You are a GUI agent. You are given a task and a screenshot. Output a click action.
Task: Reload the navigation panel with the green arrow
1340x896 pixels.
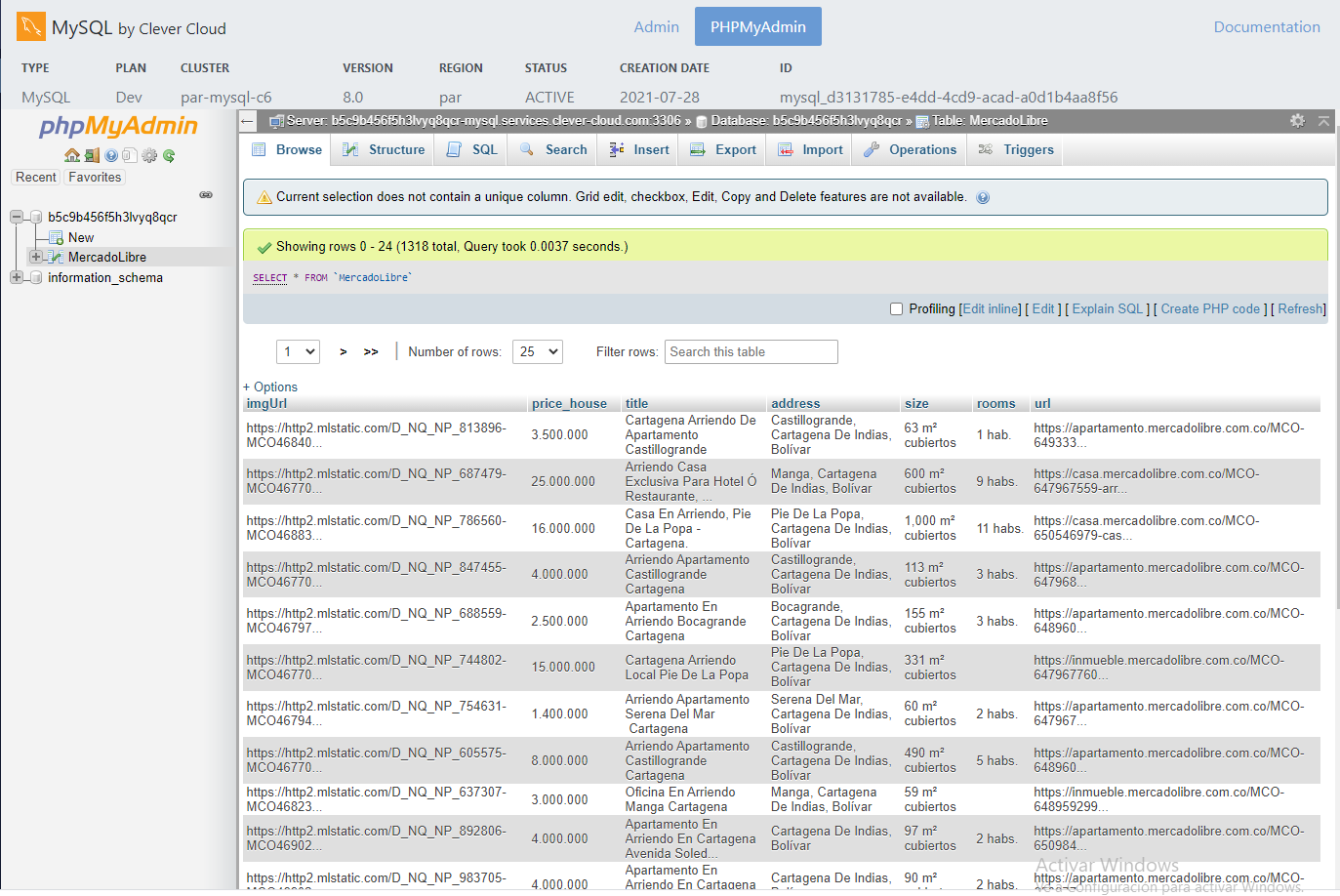pos(169,155)
